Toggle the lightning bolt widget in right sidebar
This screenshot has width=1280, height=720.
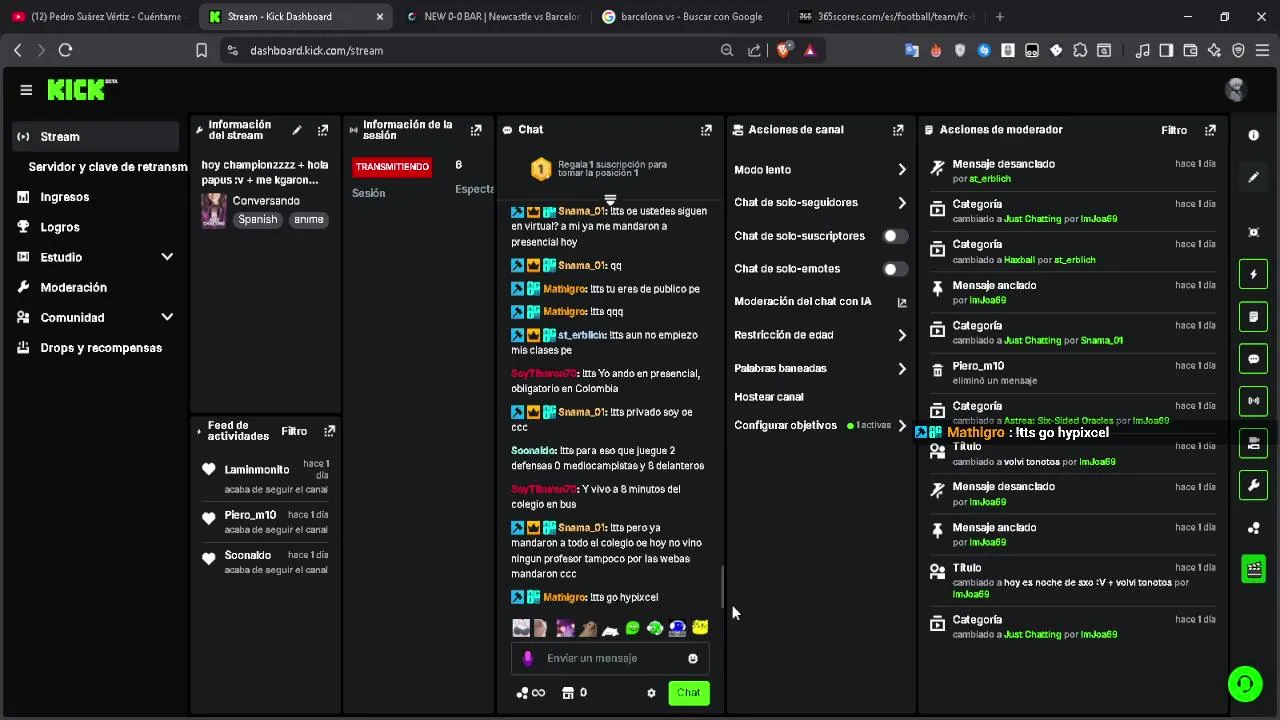(x=1254, y=274)
